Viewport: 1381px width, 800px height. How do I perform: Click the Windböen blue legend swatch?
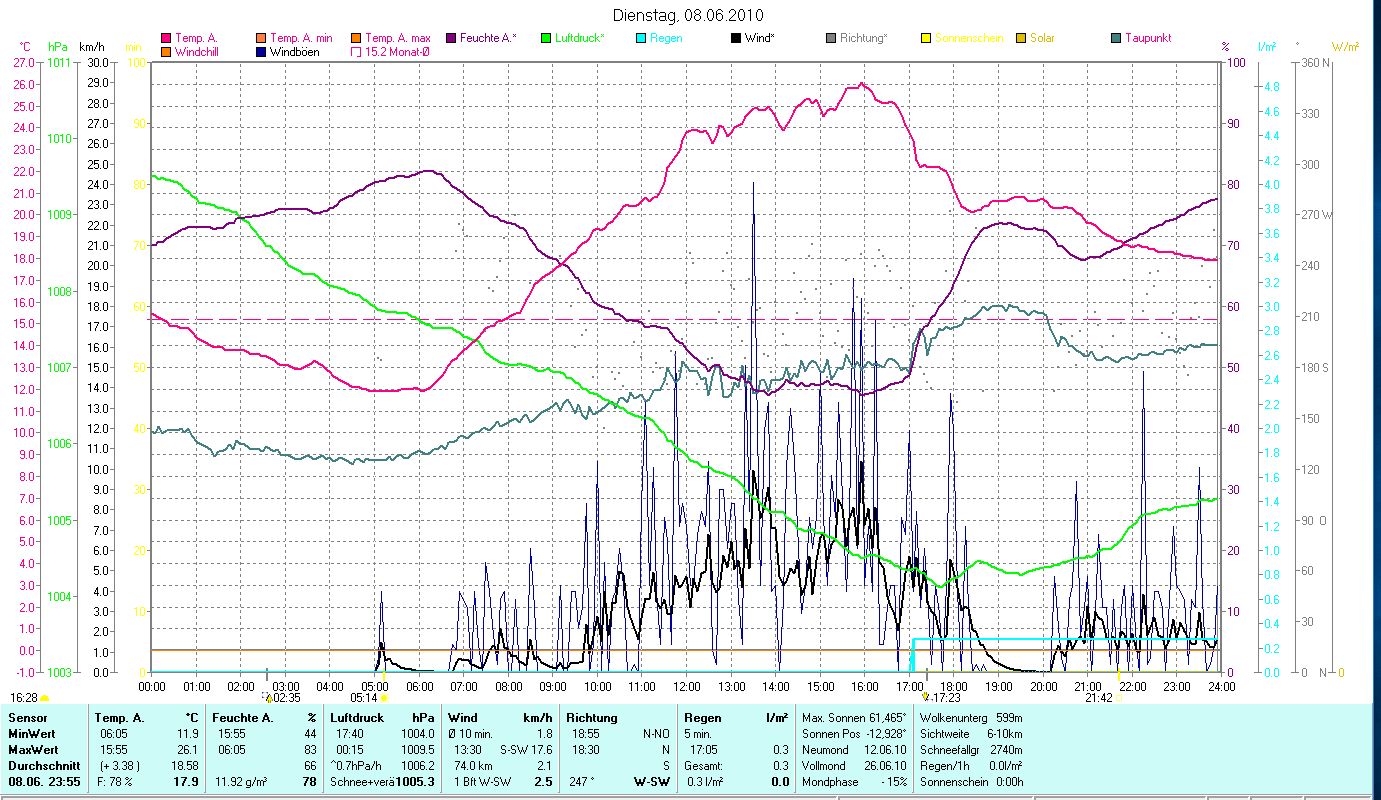(261, 51)
